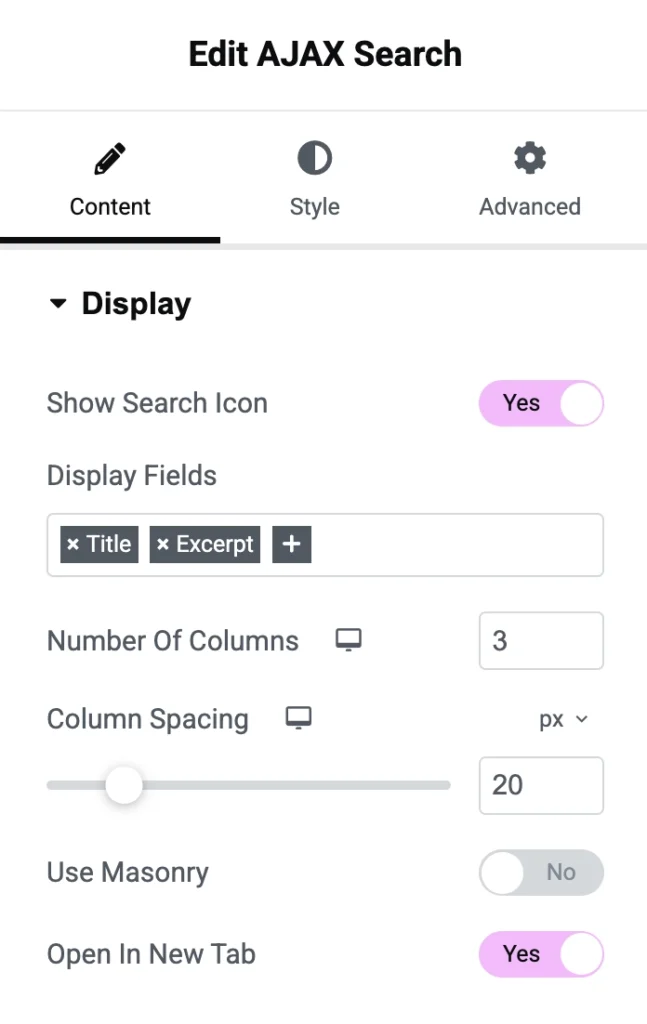This screenshot has height=1024, width=647.
Task: Remove the Title field tag via its x
Action: pos(73,545)
